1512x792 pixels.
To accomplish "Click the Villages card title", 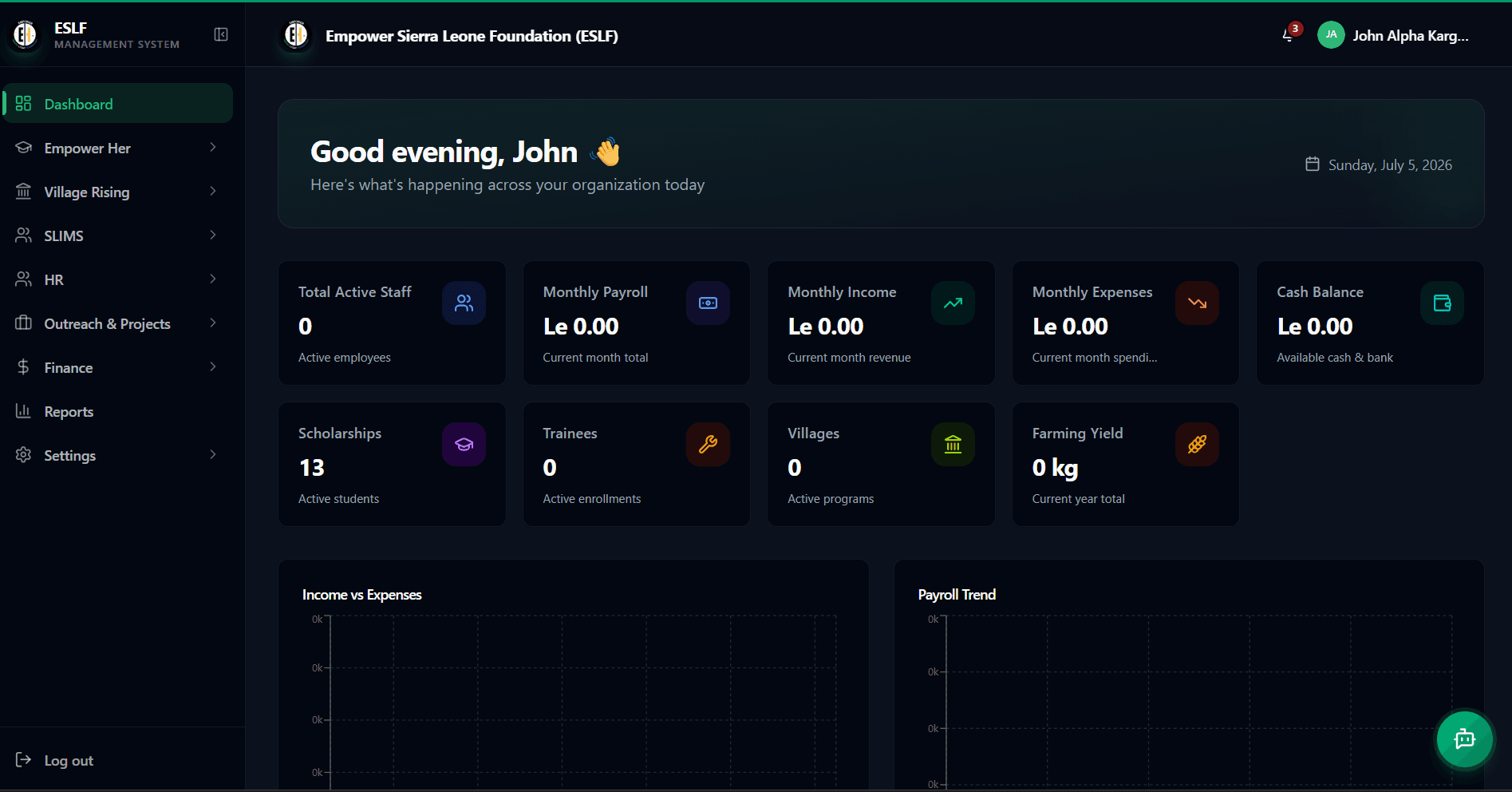I will click(x=813, y=433).
